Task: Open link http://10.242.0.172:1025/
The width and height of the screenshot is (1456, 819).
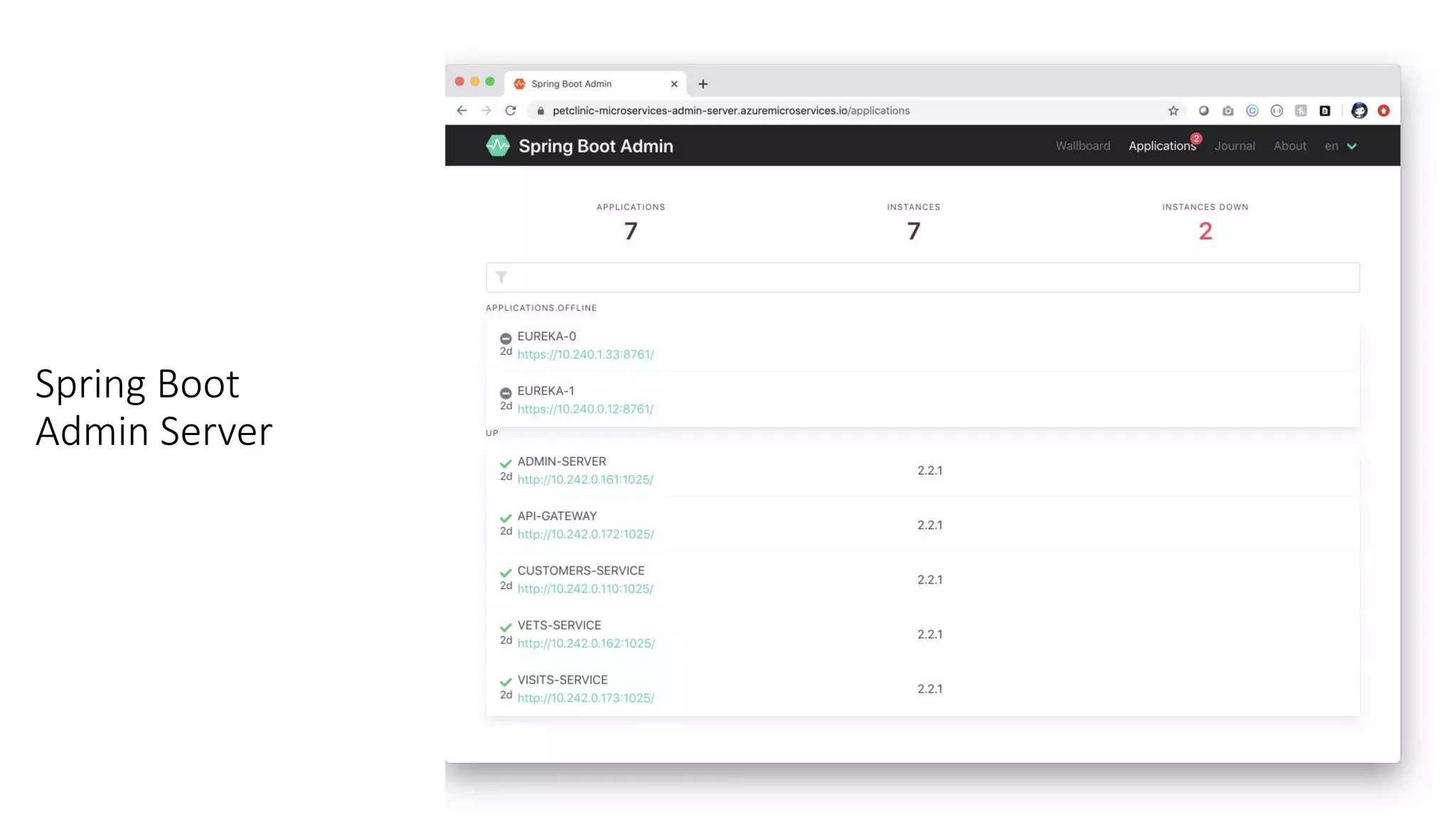Action: coord(586,534)
